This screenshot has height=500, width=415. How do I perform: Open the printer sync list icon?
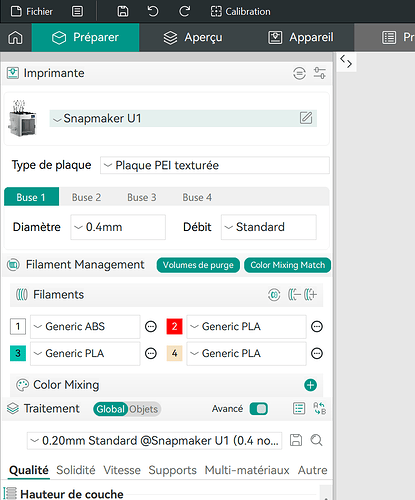(299, 73)
